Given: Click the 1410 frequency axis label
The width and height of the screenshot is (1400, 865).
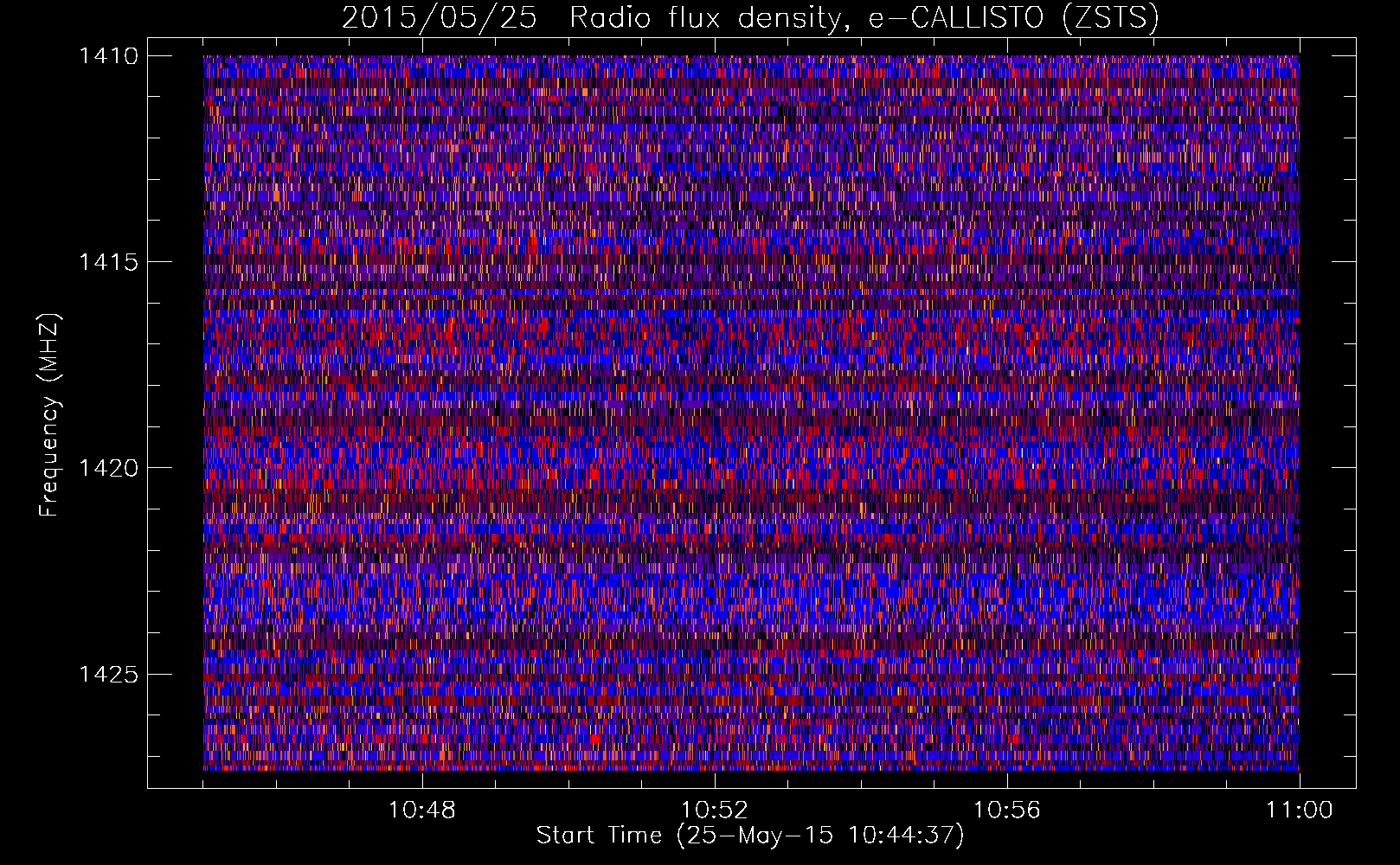Looking at the screenshot, I should click(108, 56).
